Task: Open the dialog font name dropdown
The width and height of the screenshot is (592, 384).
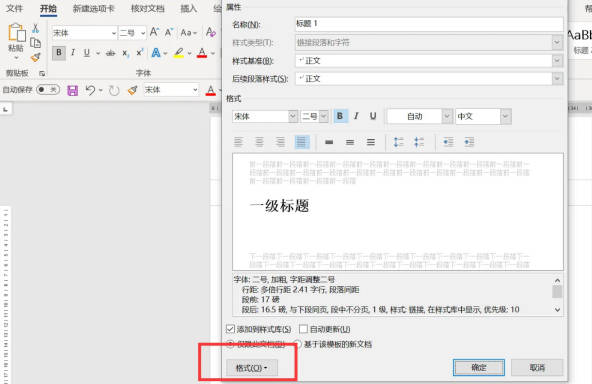Action: [x=293, y=116]
